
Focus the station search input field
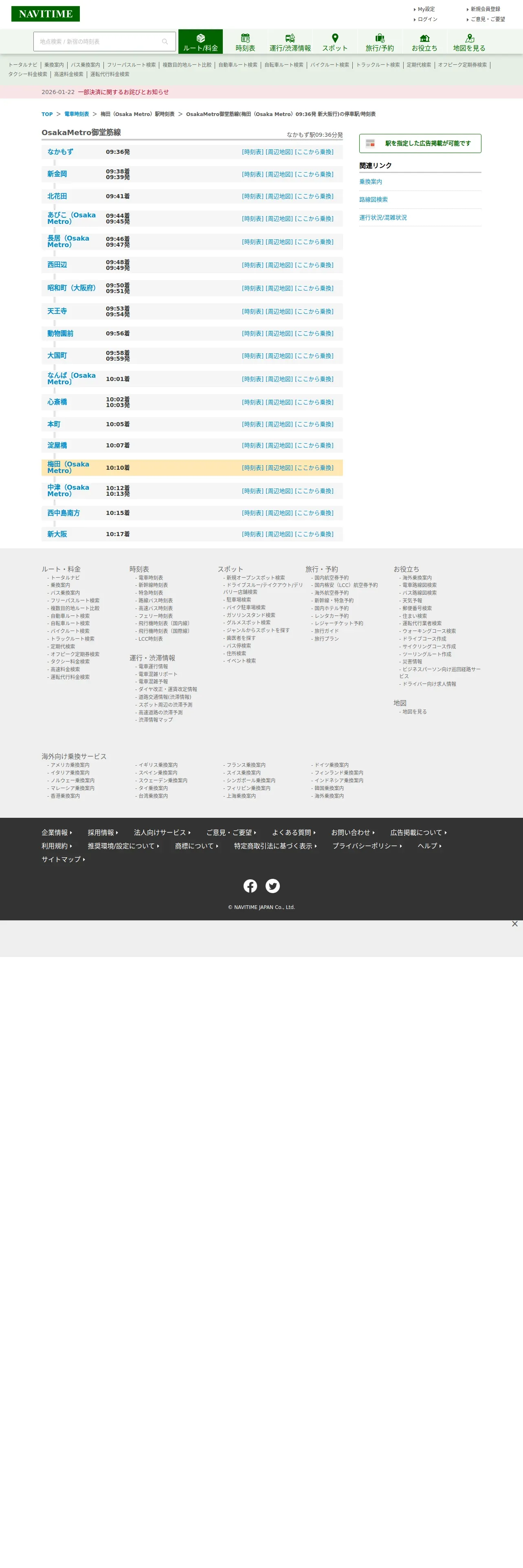(x=97, y=42)
